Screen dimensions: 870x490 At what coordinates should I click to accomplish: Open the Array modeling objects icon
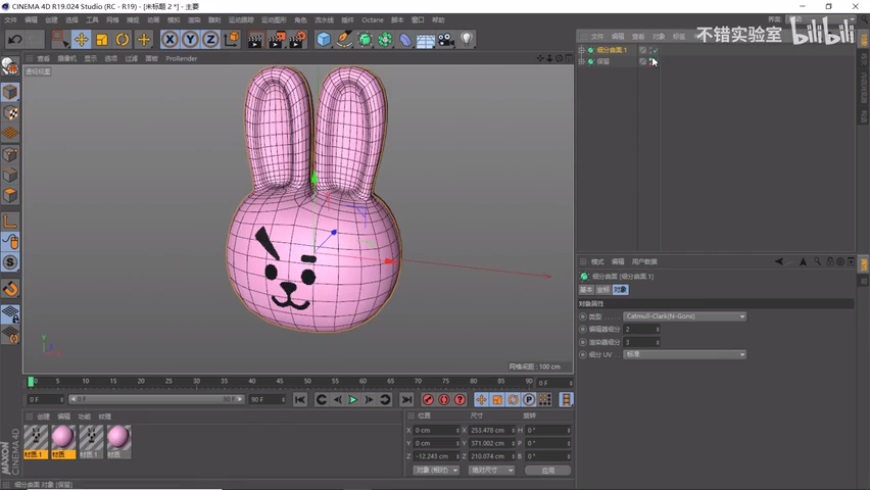(385, 39)
